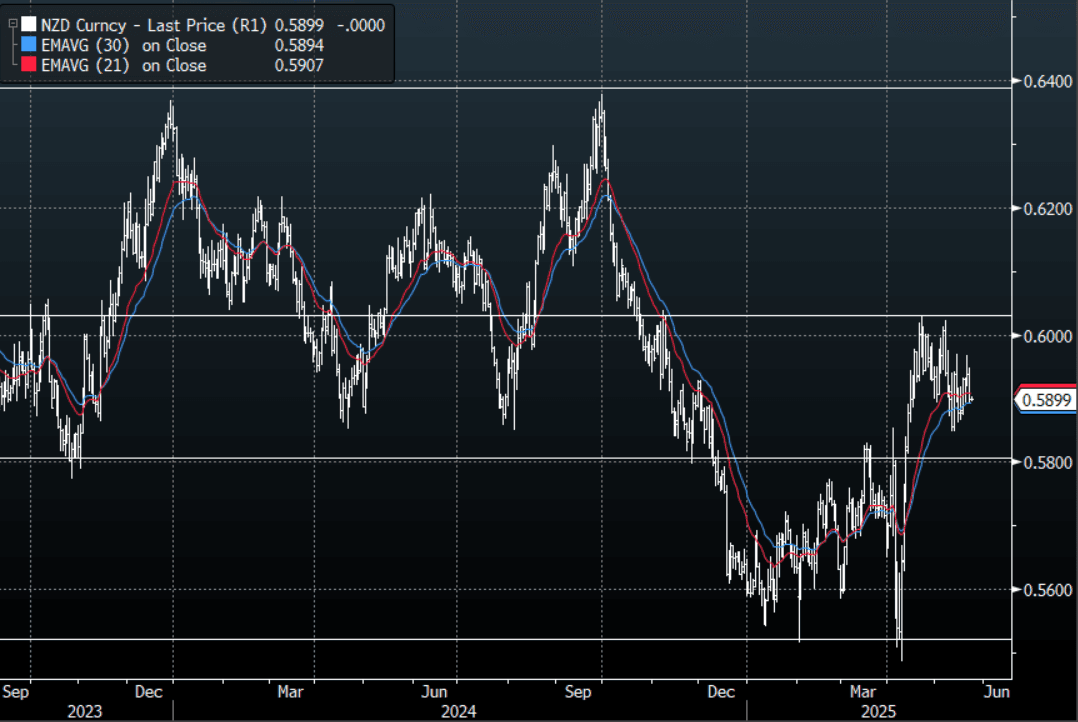Click the red EMAVG (21) color swatch
Viewport: 1078px width, 722px height.
tap(29, 65)
